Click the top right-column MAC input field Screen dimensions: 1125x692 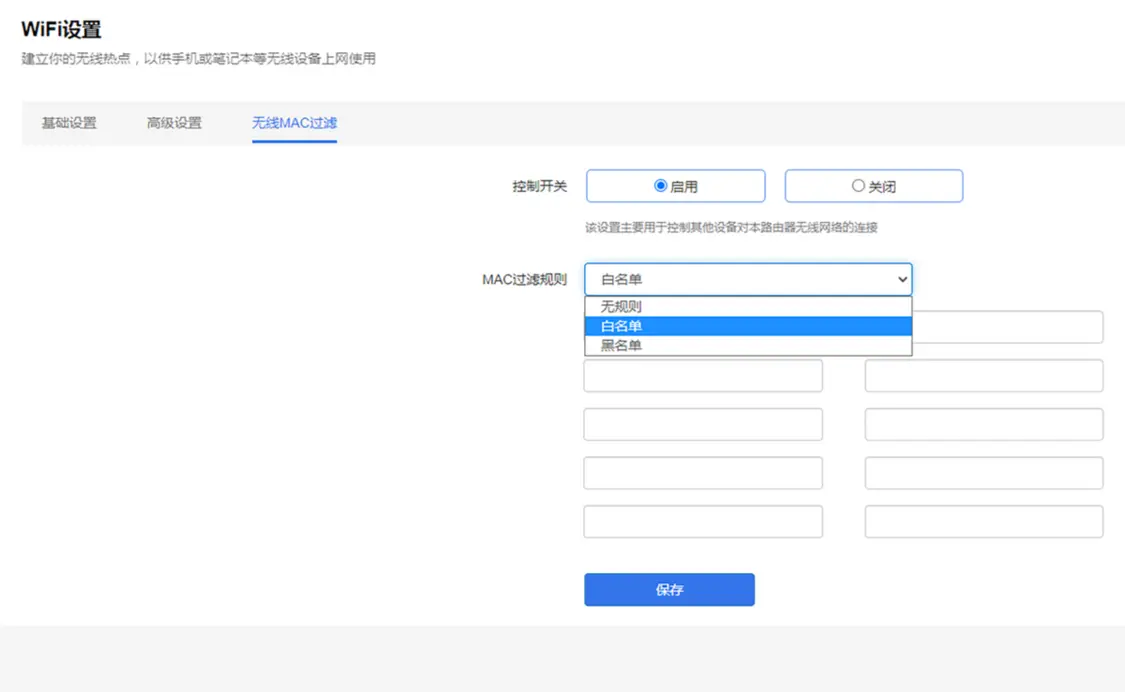[x=984, y=327]
